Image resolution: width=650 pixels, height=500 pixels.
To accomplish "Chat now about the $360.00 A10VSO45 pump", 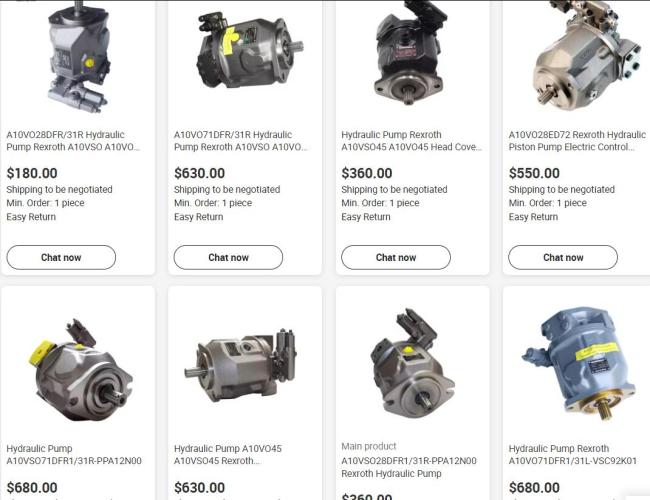I will pos(396,257).
